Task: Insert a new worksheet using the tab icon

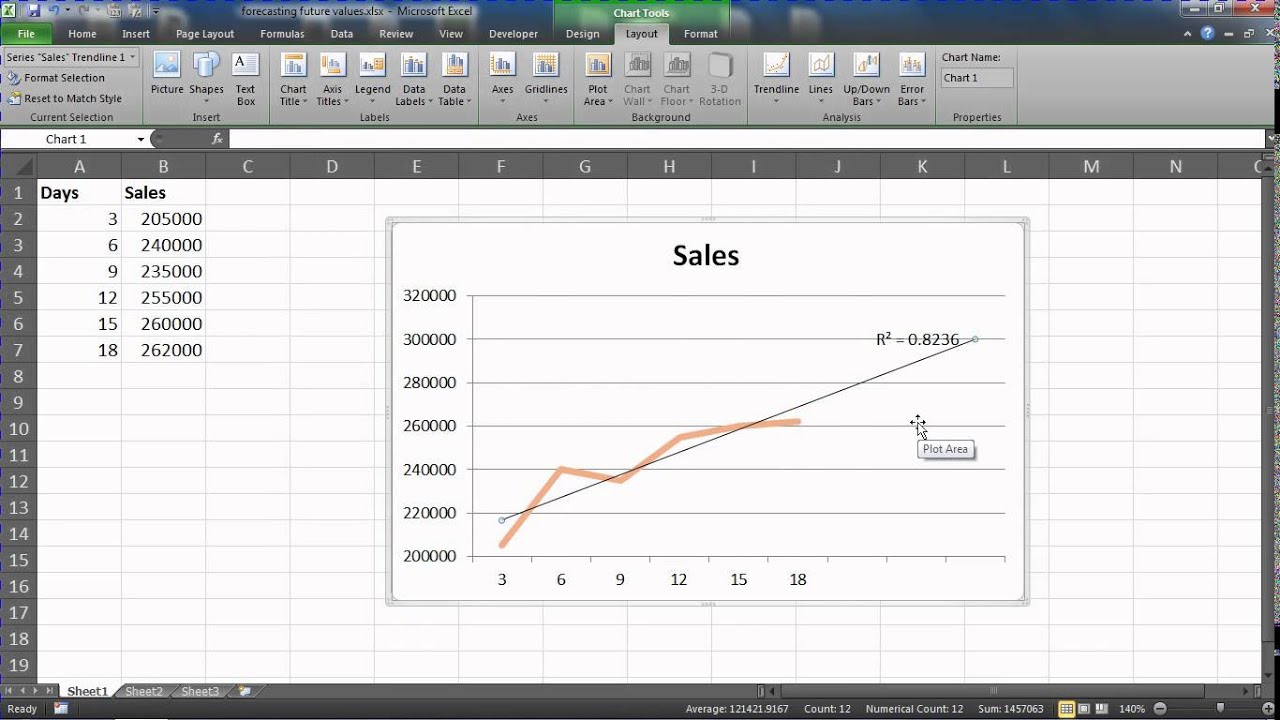Action: click(x=244, y=691)
